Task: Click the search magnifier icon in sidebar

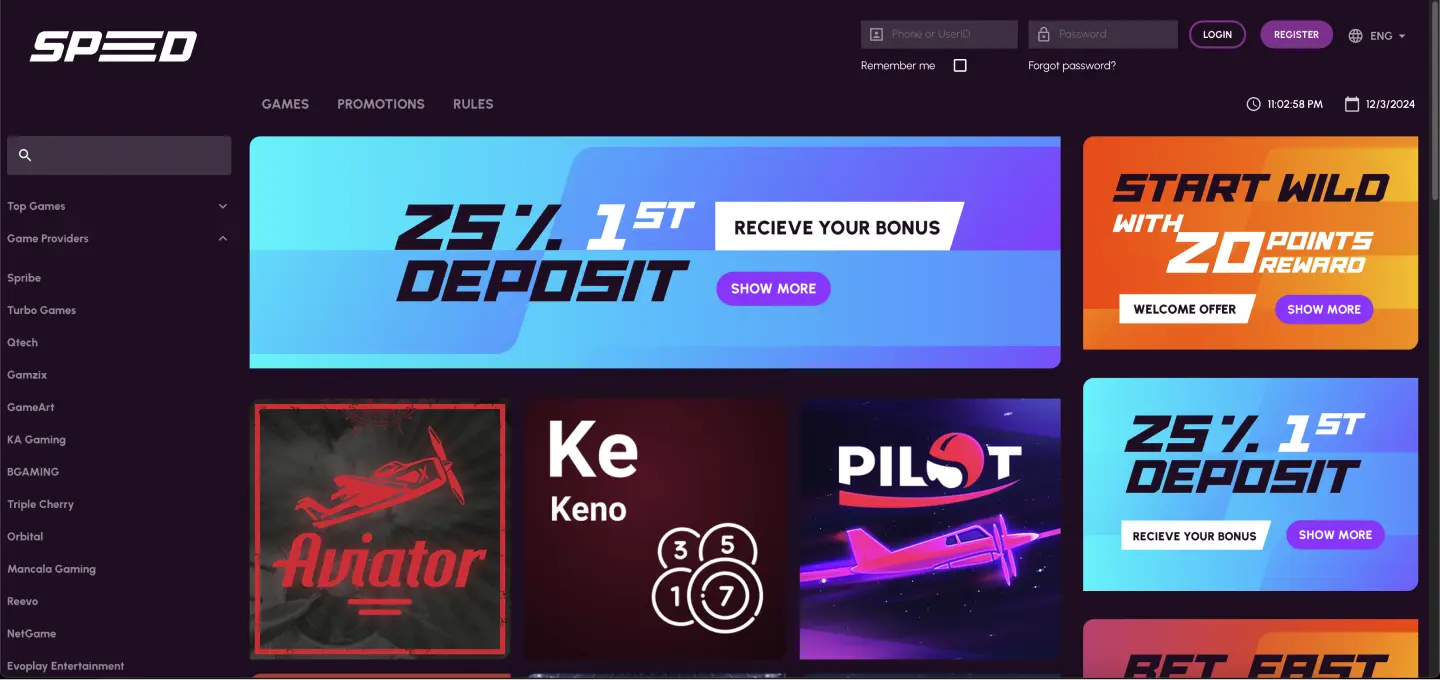Action: 26,155
